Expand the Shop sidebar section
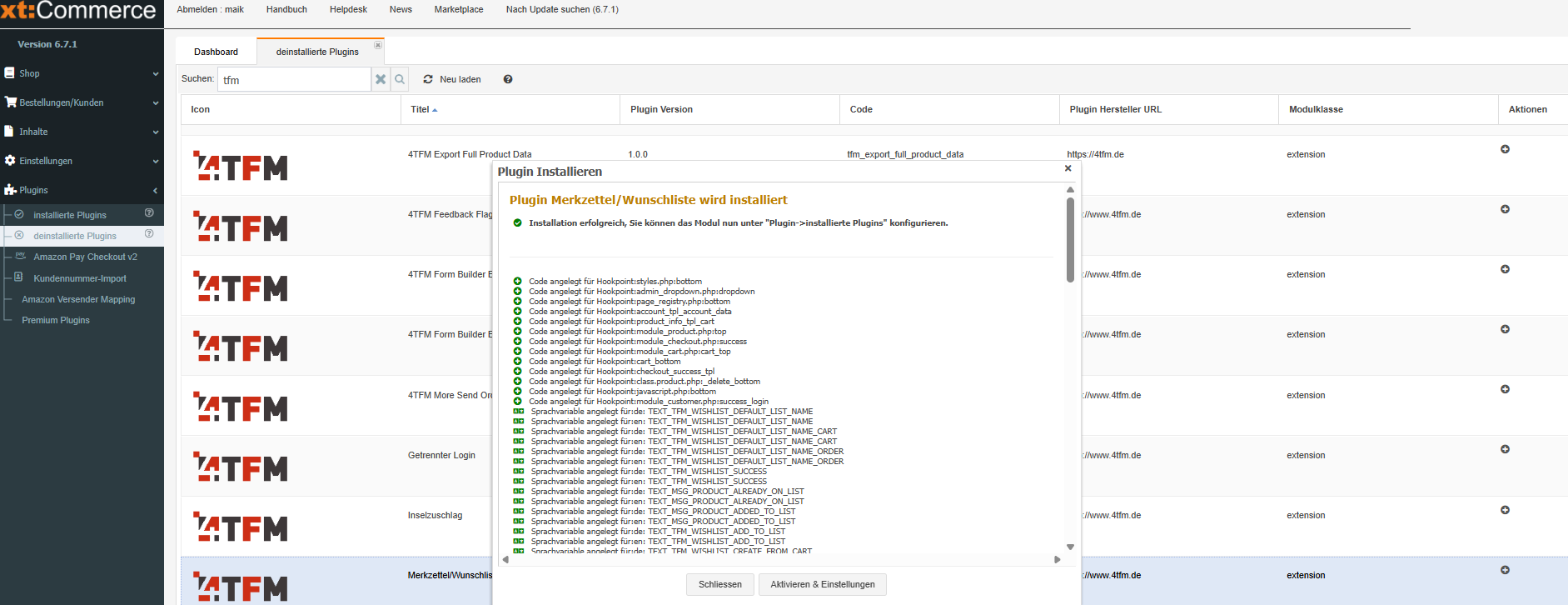 tap(82, 73)
